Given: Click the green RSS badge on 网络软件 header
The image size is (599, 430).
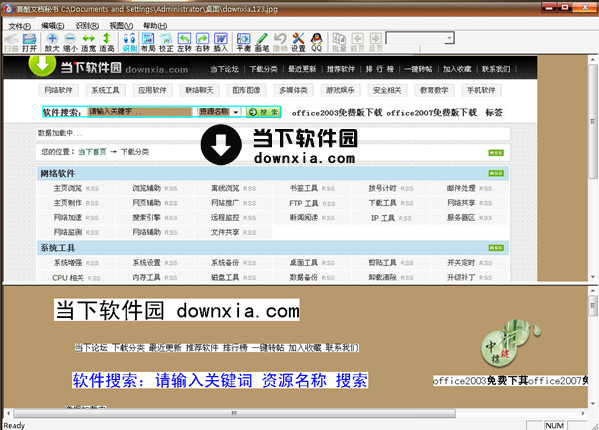Looking at the screenshot, I should pos(496,173).
